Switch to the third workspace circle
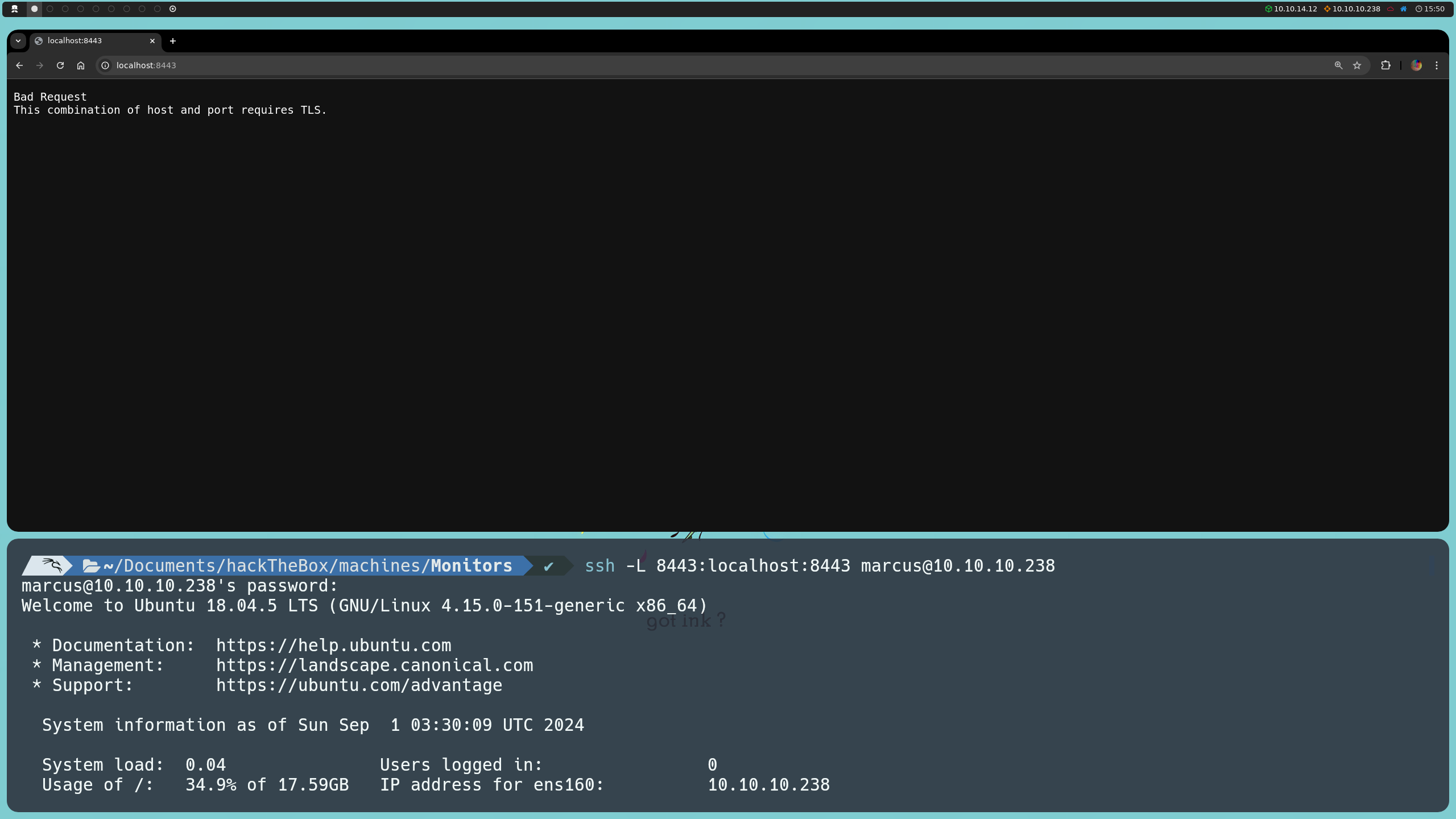Image resolution: width=1456 pixels, height=819 pixels. [65, 9]
